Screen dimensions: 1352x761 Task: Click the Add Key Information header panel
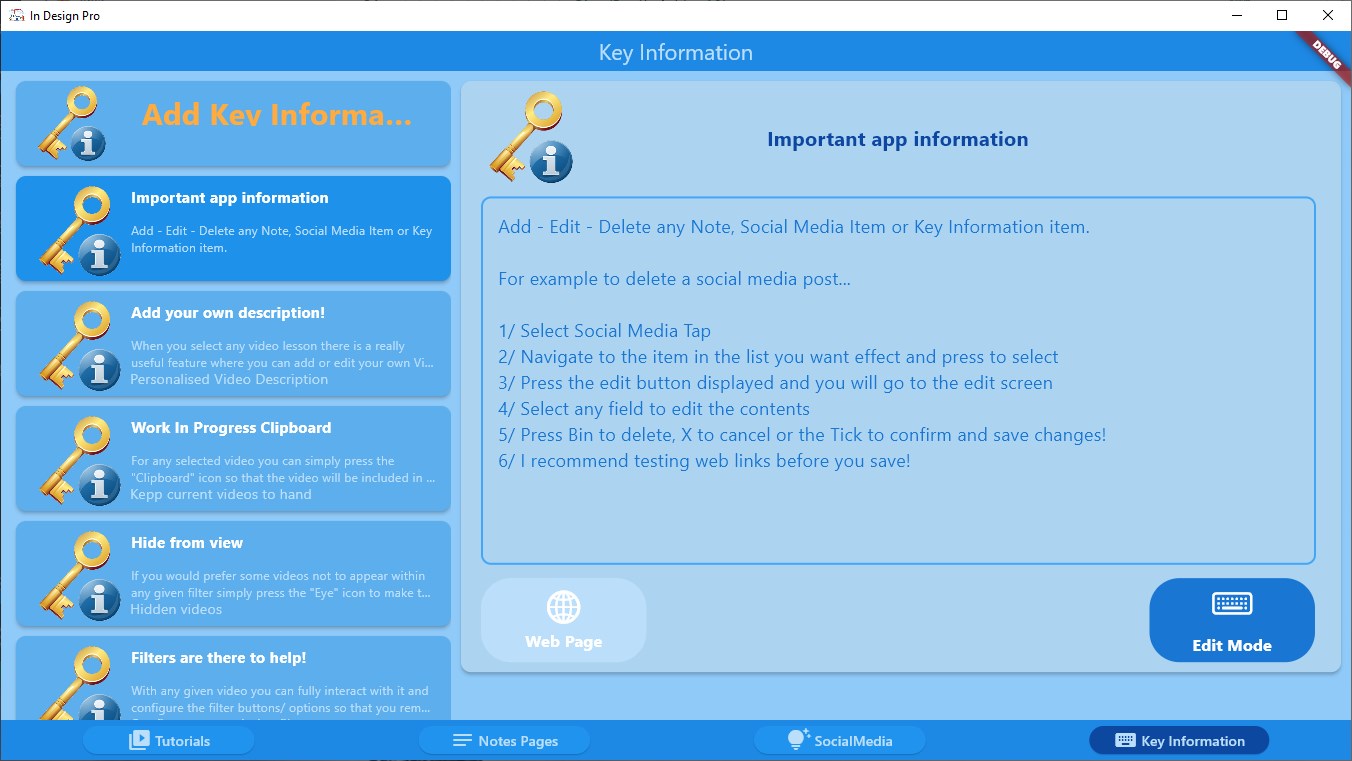pyautogui.click(x=232, y=122)
